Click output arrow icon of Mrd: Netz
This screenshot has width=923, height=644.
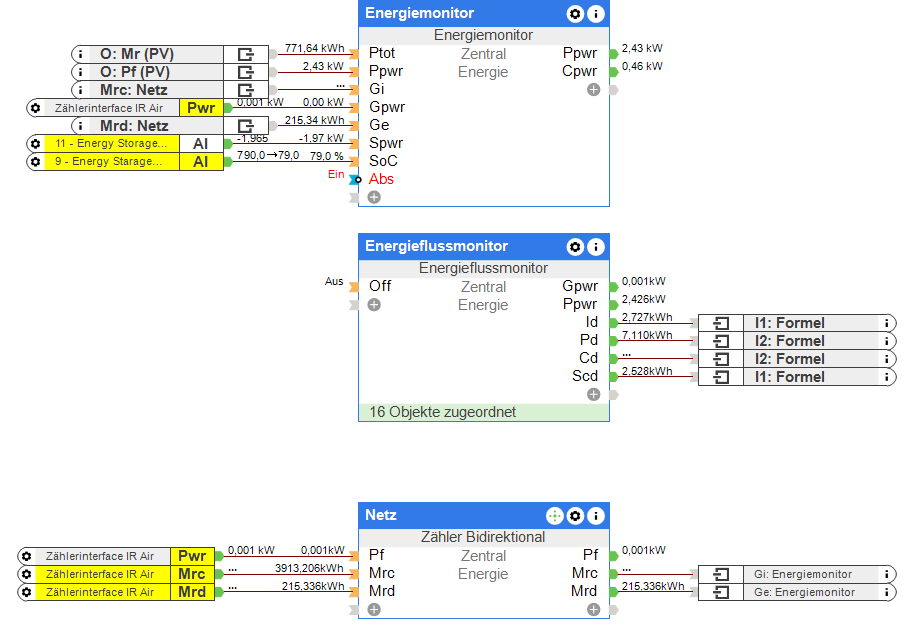coord(245,126)
